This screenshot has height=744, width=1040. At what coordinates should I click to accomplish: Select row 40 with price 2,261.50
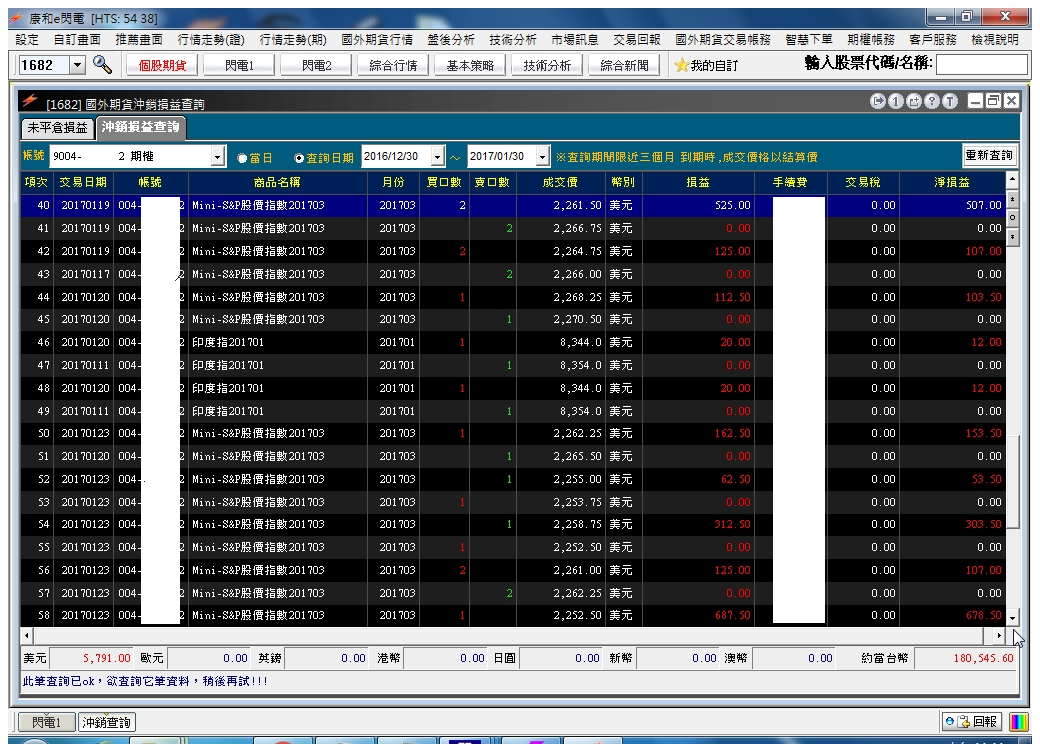513,206
